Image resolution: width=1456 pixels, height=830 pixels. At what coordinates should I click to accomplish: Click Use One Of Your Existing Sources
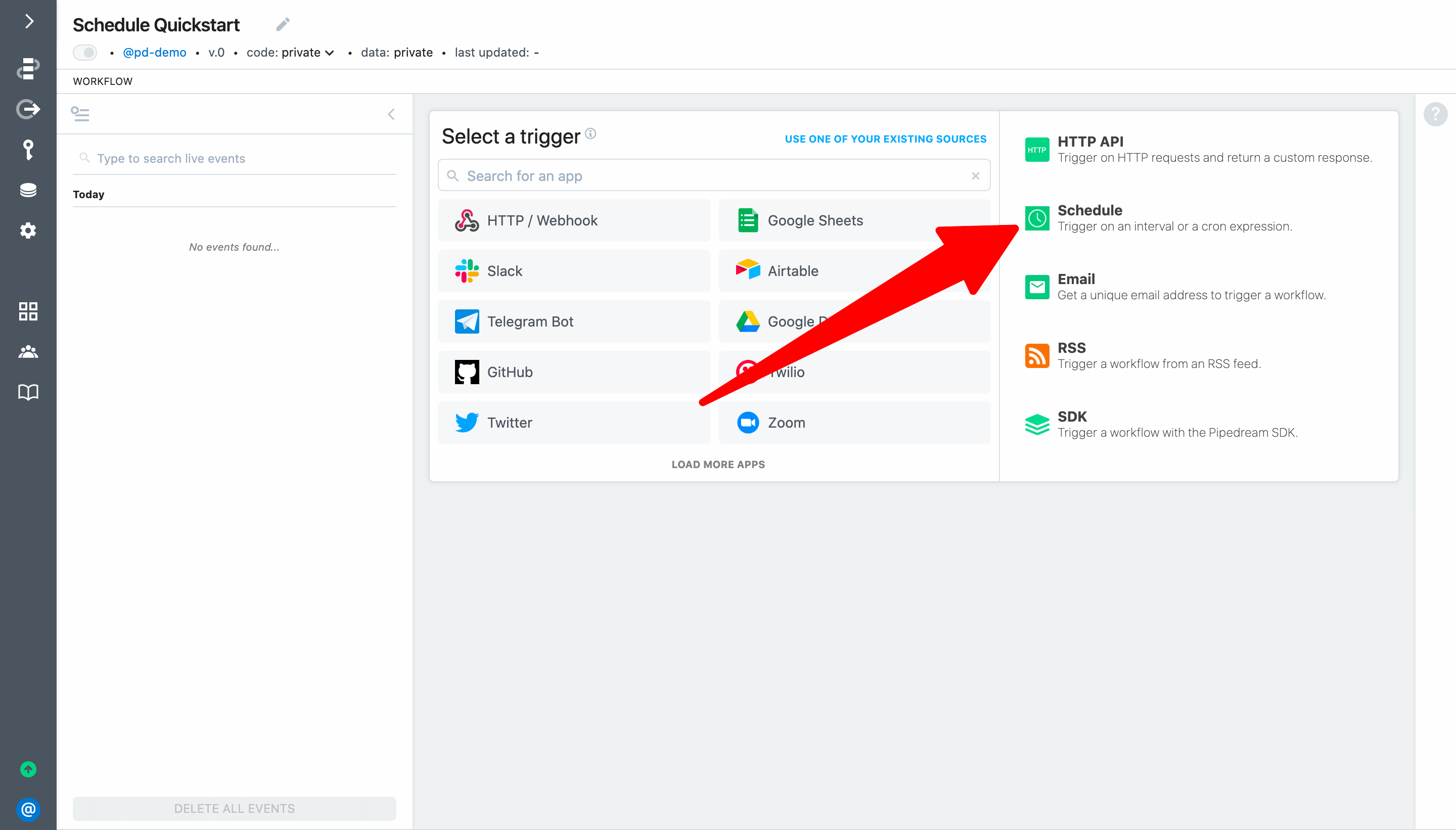pyautogui.click(x=885, y=139)
